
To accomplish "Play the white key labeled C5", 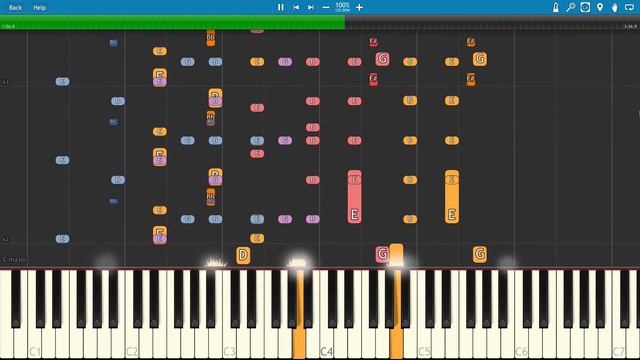I will [424, 343].
